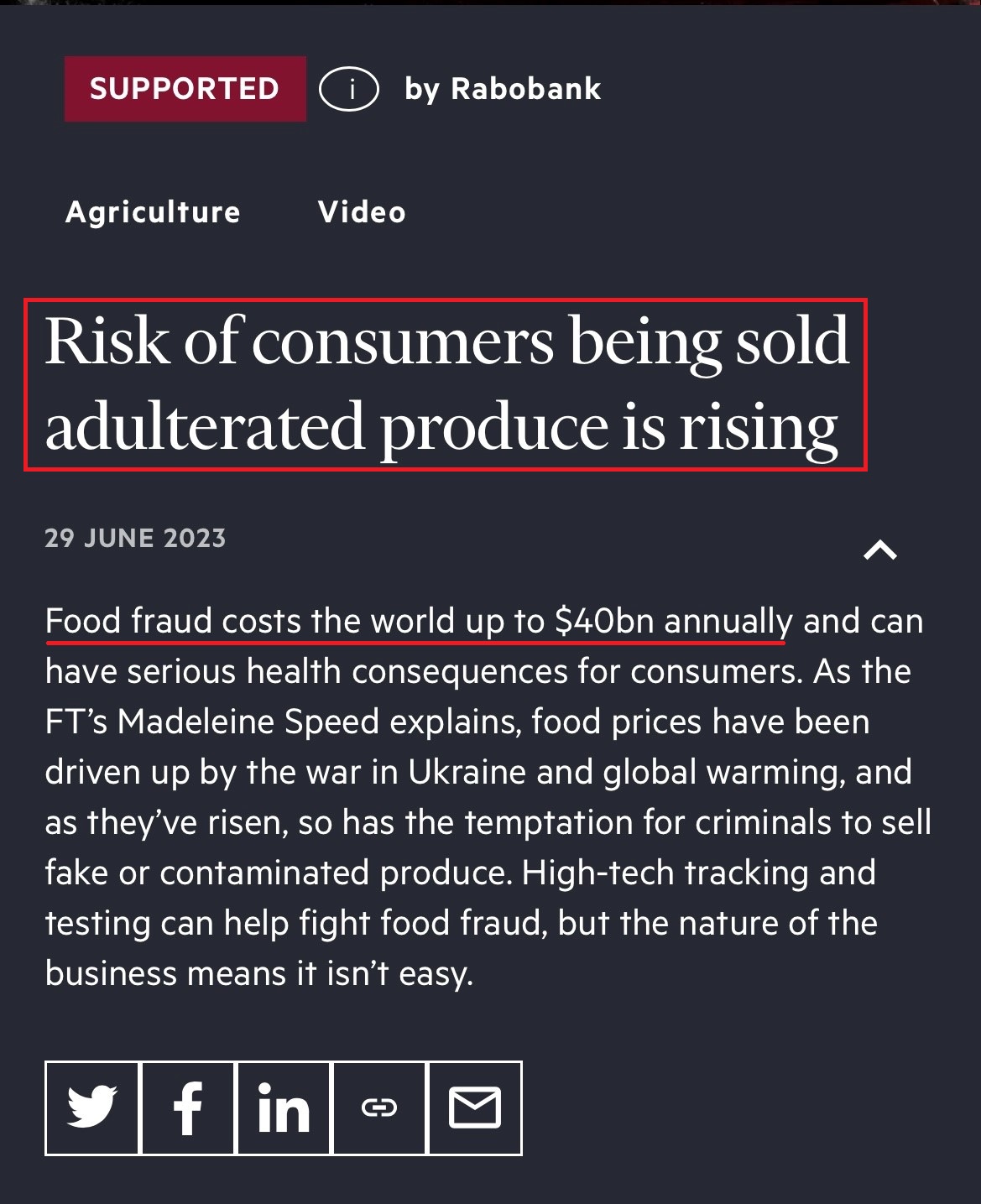Share article on LinkedIn
This screenshot has width=981, height=1204.
[x=284, y=1108]
